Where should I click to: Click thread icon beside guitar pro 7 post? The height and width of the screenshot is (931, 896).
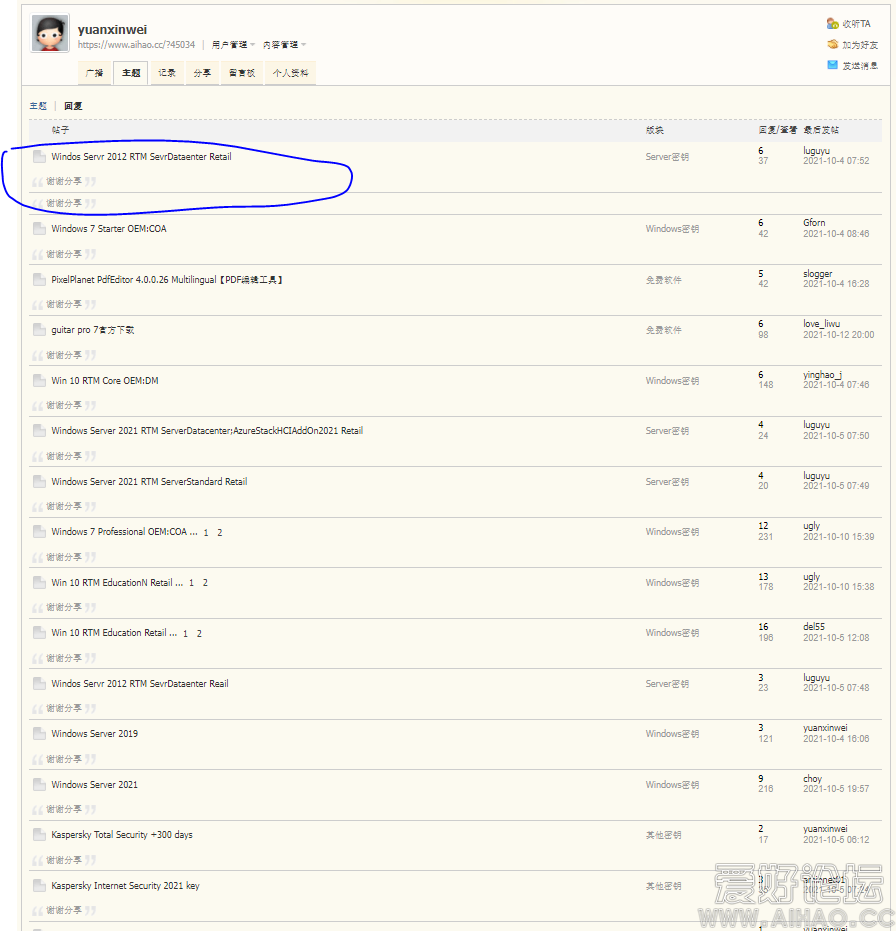click(x=39, y=330)
